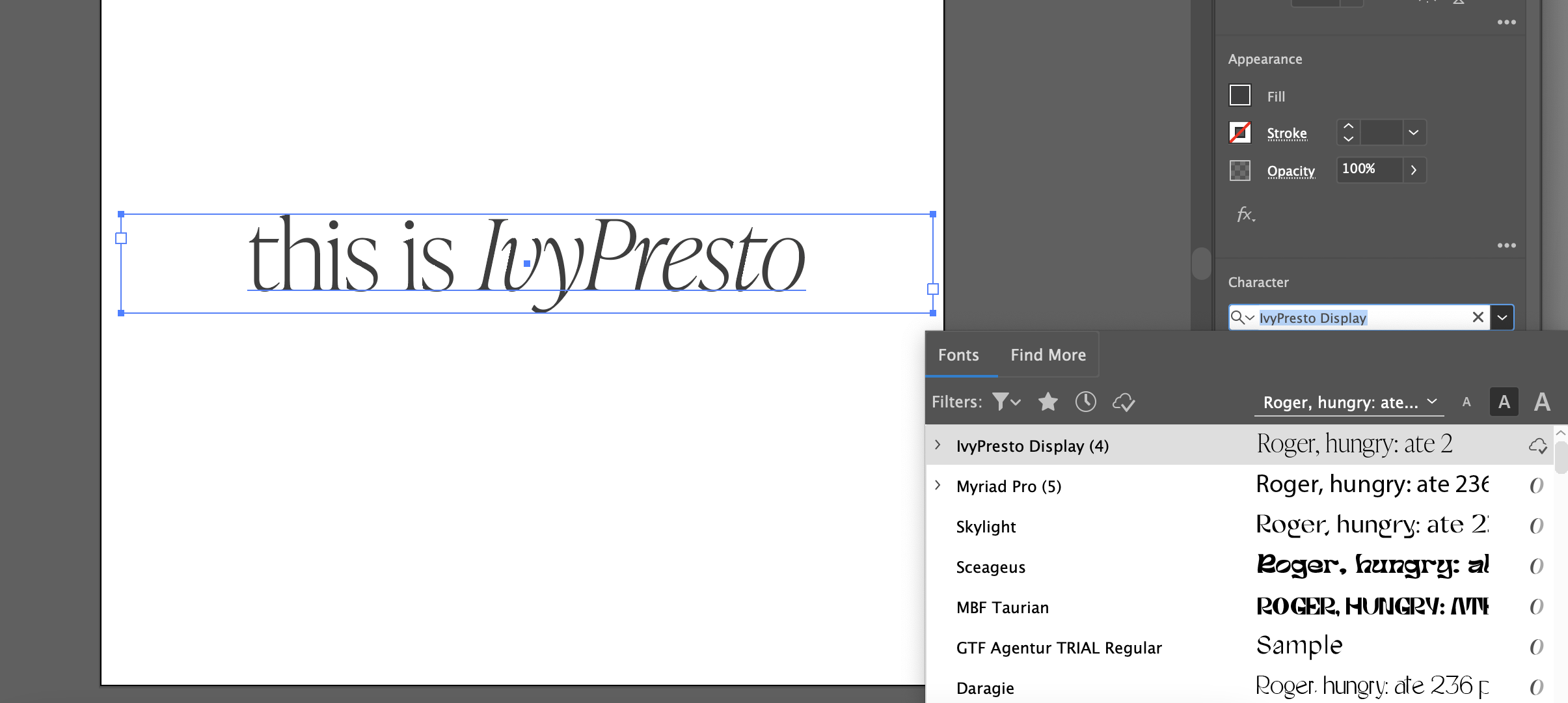Open the stroke weight dropdown
The height and width of the screenshot is (703, 1568).
click(x=1413, y=133)
